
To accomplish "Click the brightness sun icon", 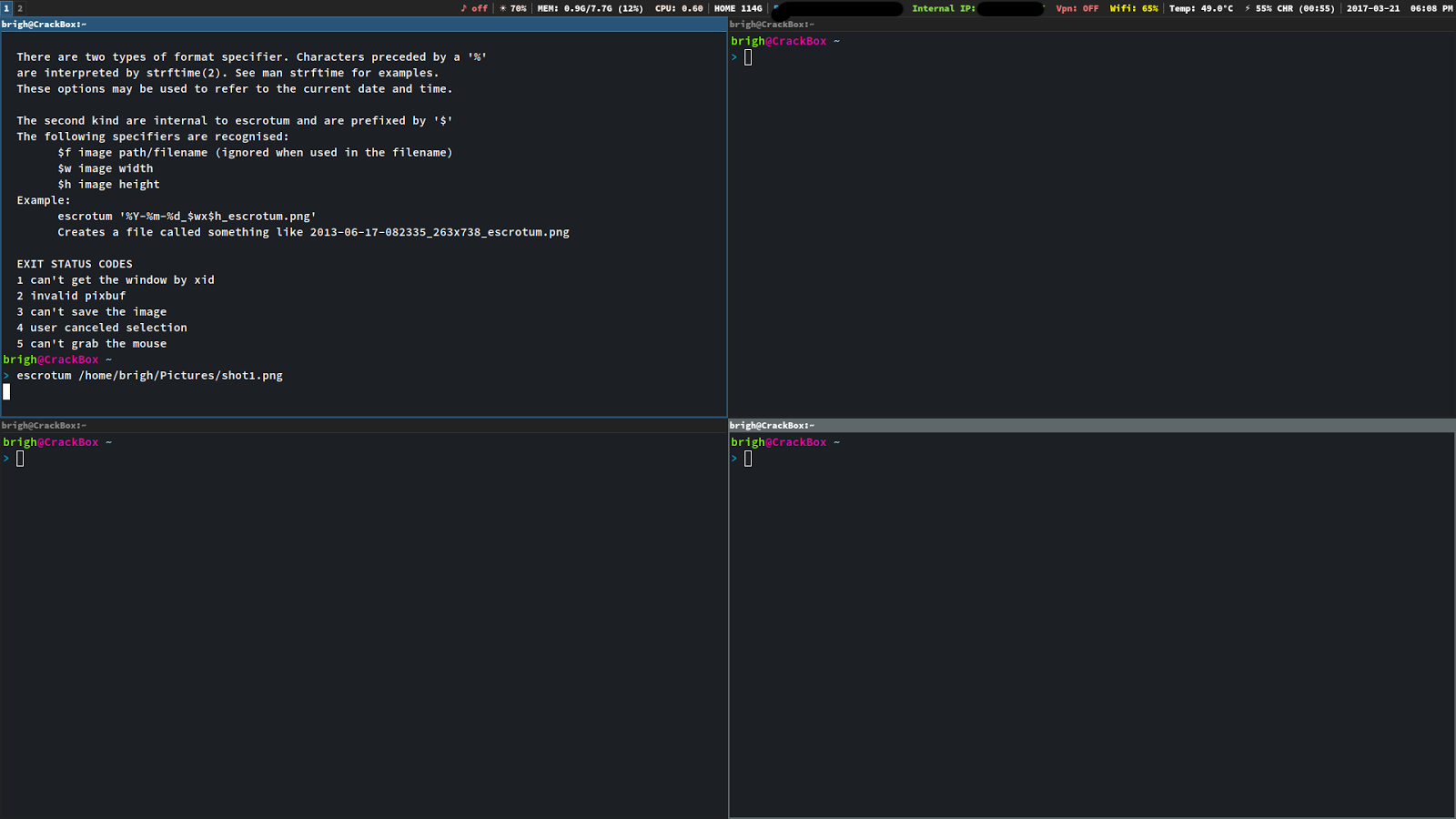I will 502,8.
